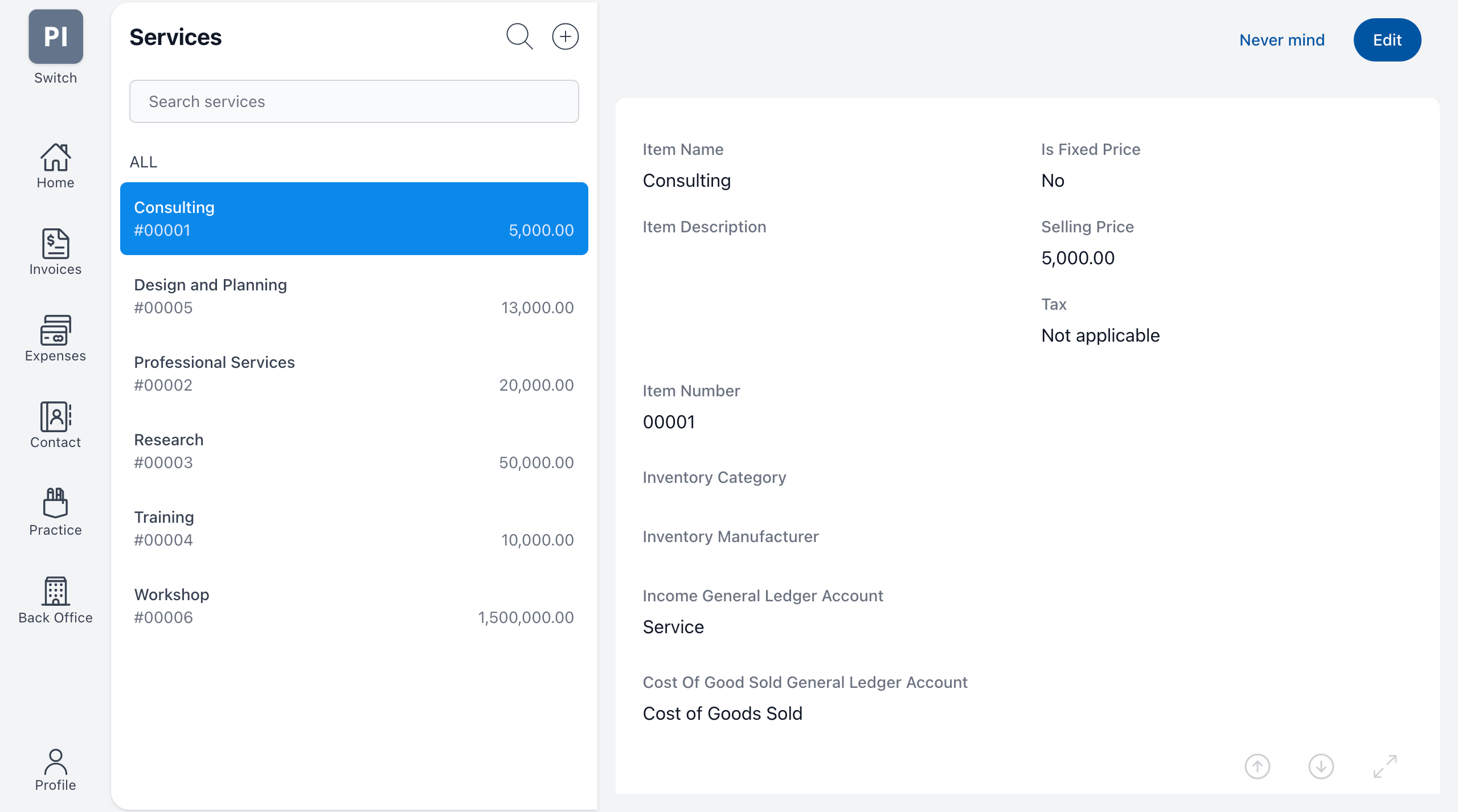Viewport: 1458px width, 812px height.
Task: Open the Research service entry
Action: (x=354, y=451)
